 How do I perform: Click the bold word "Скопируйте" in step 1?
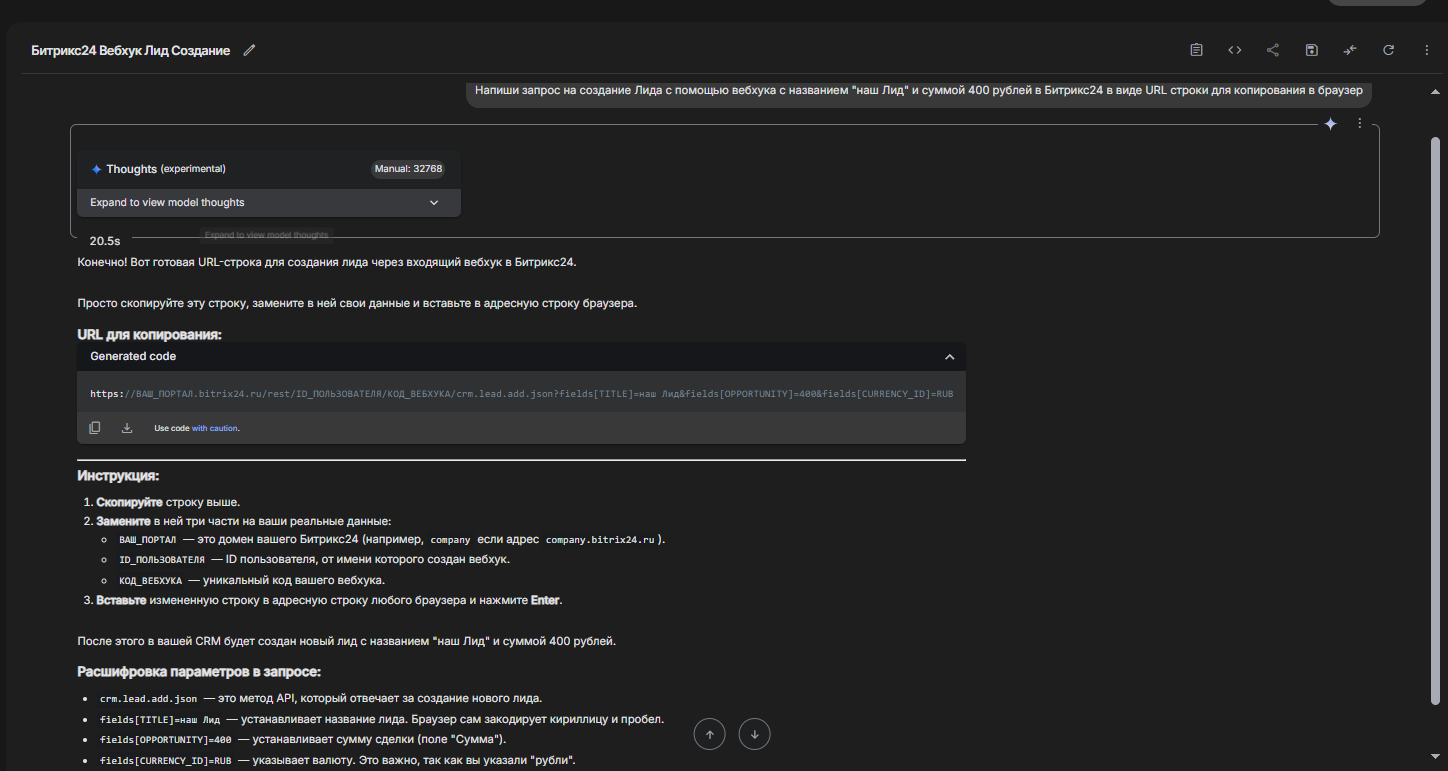[129, 502]
